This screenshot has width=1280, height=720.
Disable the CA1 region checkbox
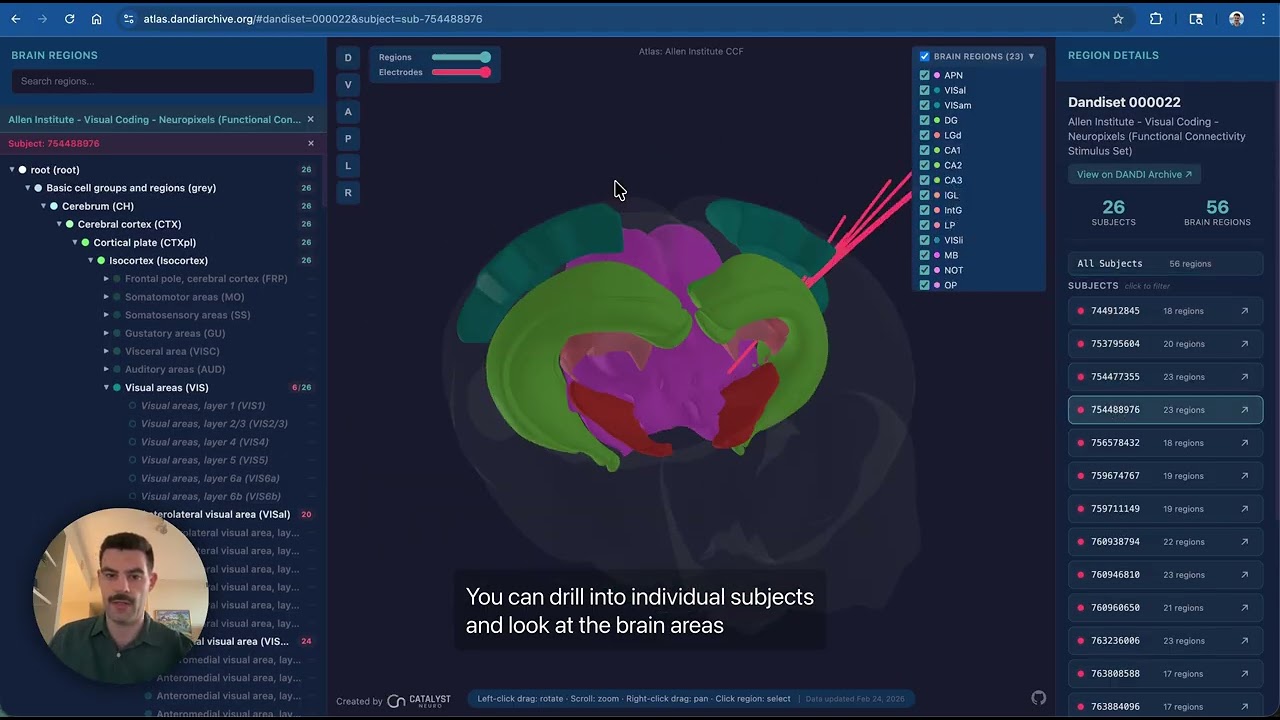pos(924,150)
